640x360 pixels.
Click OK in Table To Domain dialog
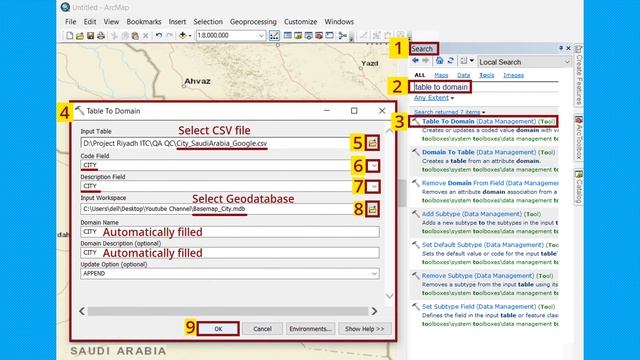coord(218,329)
